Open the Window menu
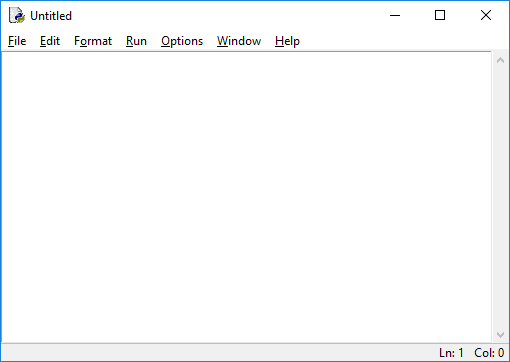Viewport: 510px width, 362px height. click(x=239, y=41)
